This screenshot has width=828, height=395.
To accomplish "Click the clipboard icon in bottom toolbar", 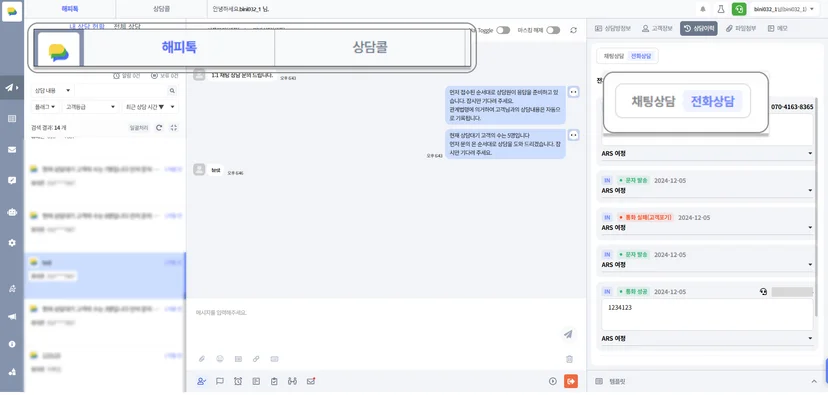I will [274, 381].
